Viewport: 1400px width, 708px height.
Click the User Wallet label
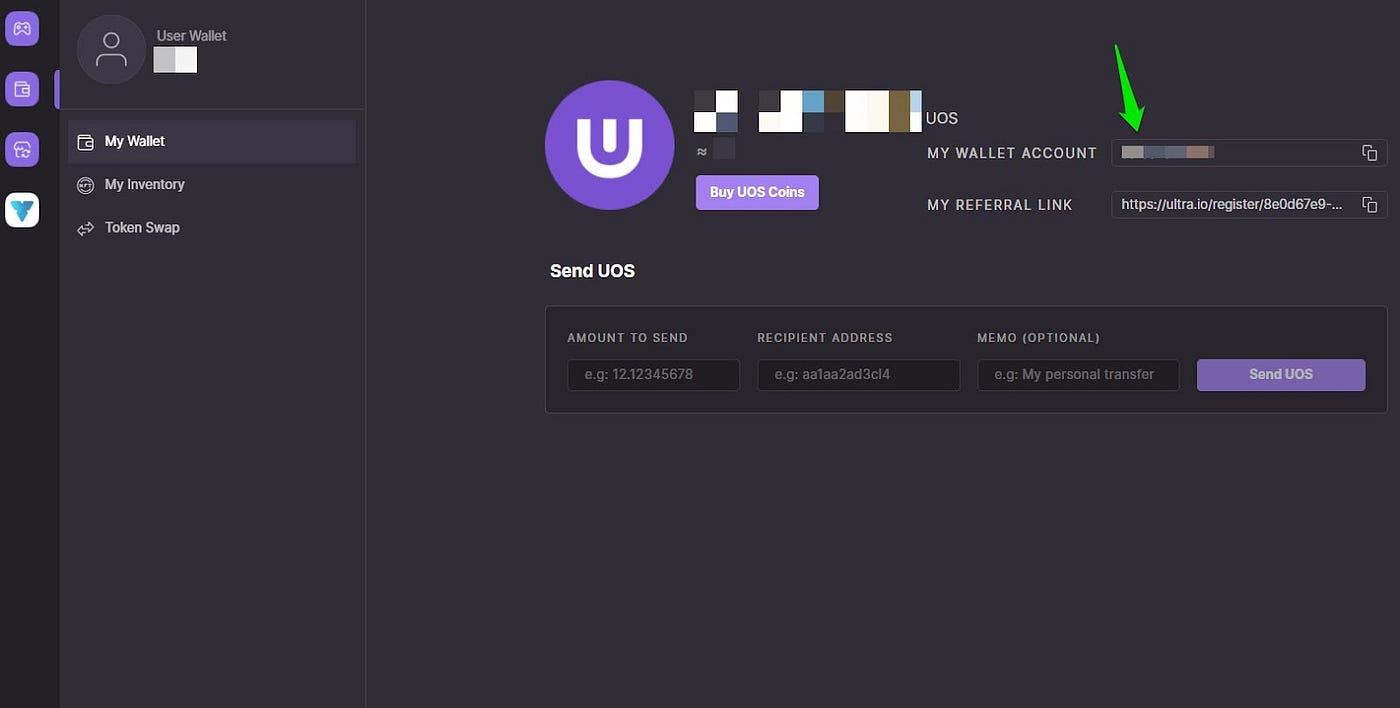pos(192,36)
